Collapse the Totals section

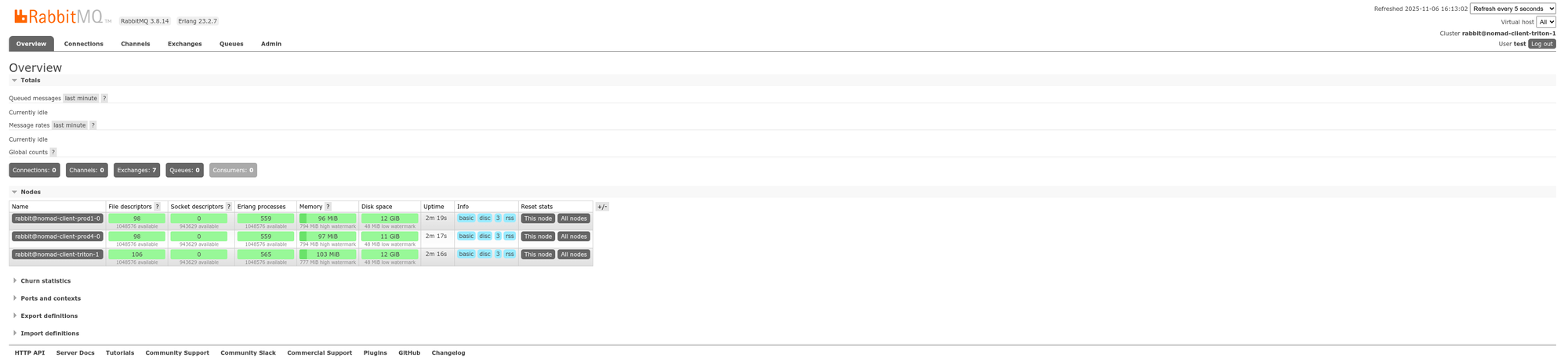click(30, 81)
